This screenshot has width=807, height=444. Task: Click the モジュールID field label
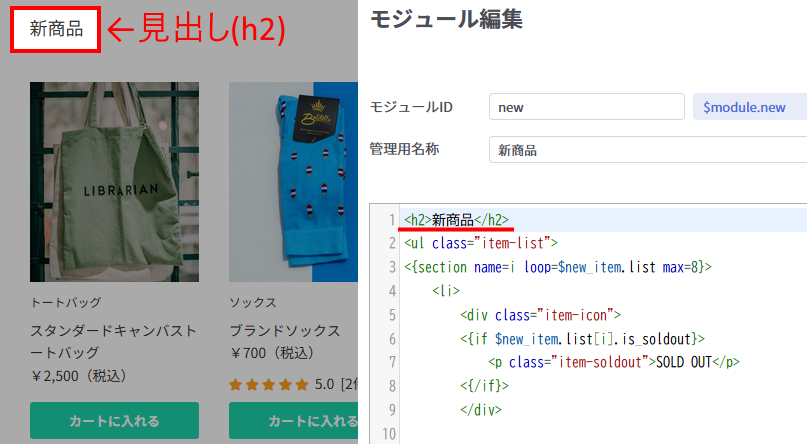(411, 107)
